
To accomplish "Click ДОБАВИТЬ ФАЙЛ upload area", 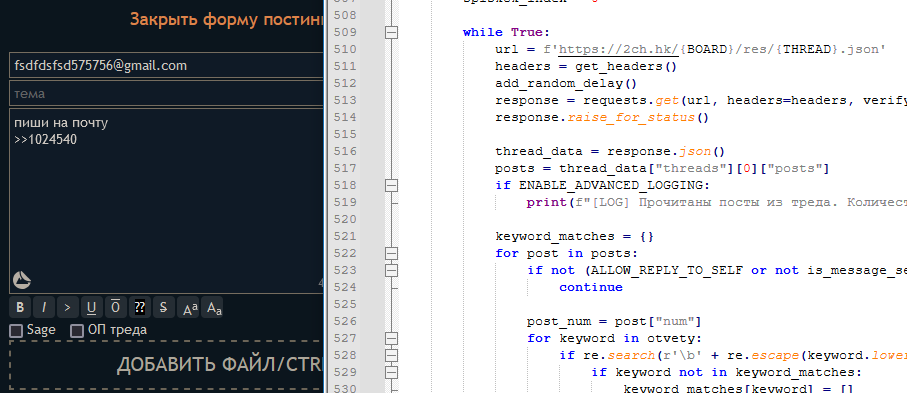I will 167,365.
